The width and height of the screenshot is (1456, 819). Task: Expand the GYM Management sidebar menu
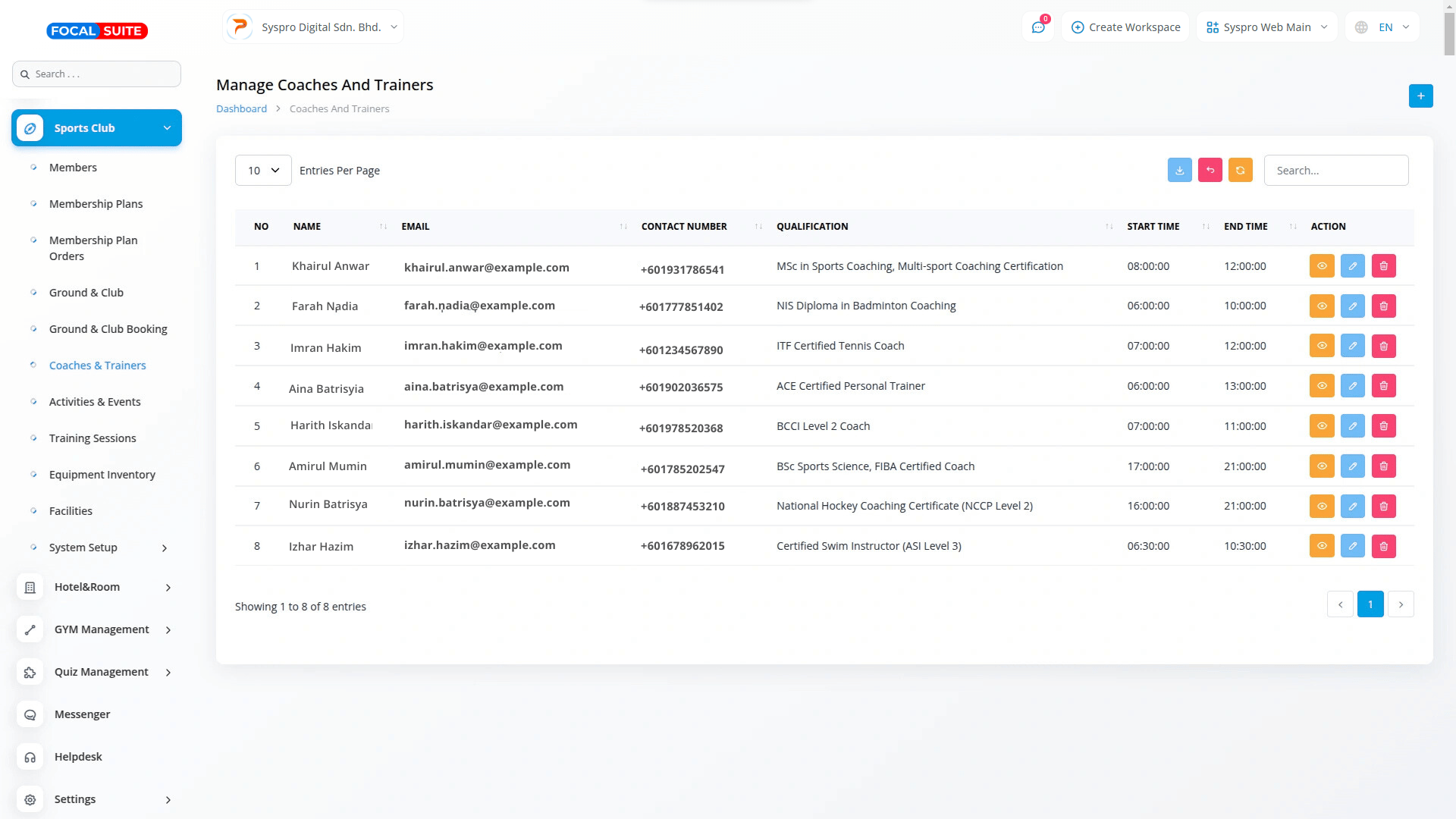[102, 629]
